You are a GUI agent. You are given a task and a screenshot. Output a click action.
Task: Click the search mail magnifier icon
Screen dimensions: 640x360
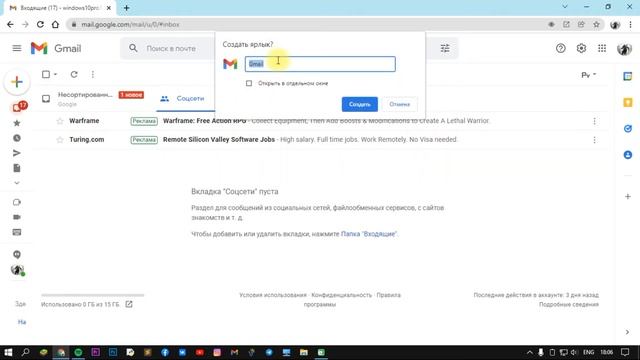click(133, 48)
